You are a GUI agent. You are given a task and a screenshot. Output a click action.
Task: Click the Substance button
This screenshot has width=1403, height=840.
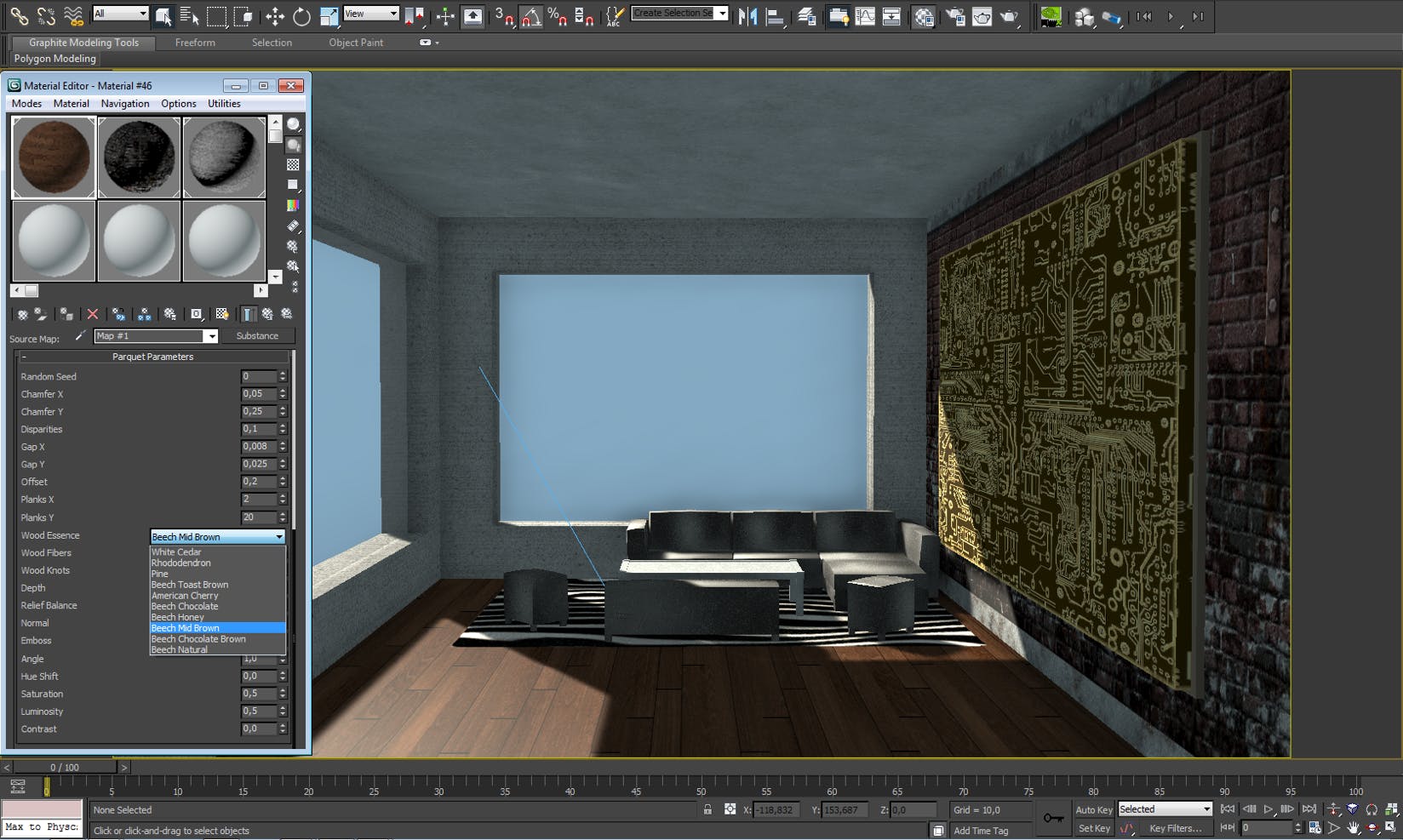pos(258,335)
